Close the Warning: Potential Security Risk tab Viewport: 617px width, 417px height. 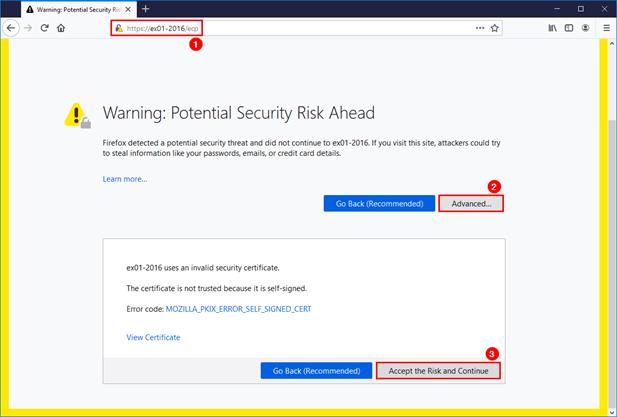pos(128,9)
